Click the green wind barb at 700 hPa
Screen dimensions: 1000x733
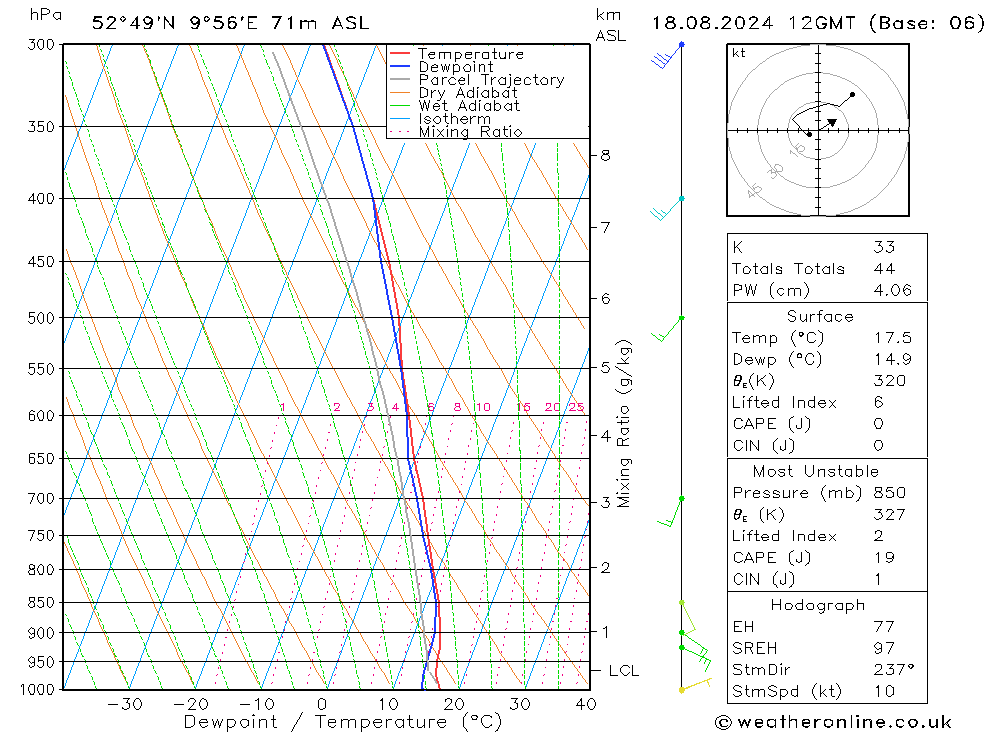point(671,512)
